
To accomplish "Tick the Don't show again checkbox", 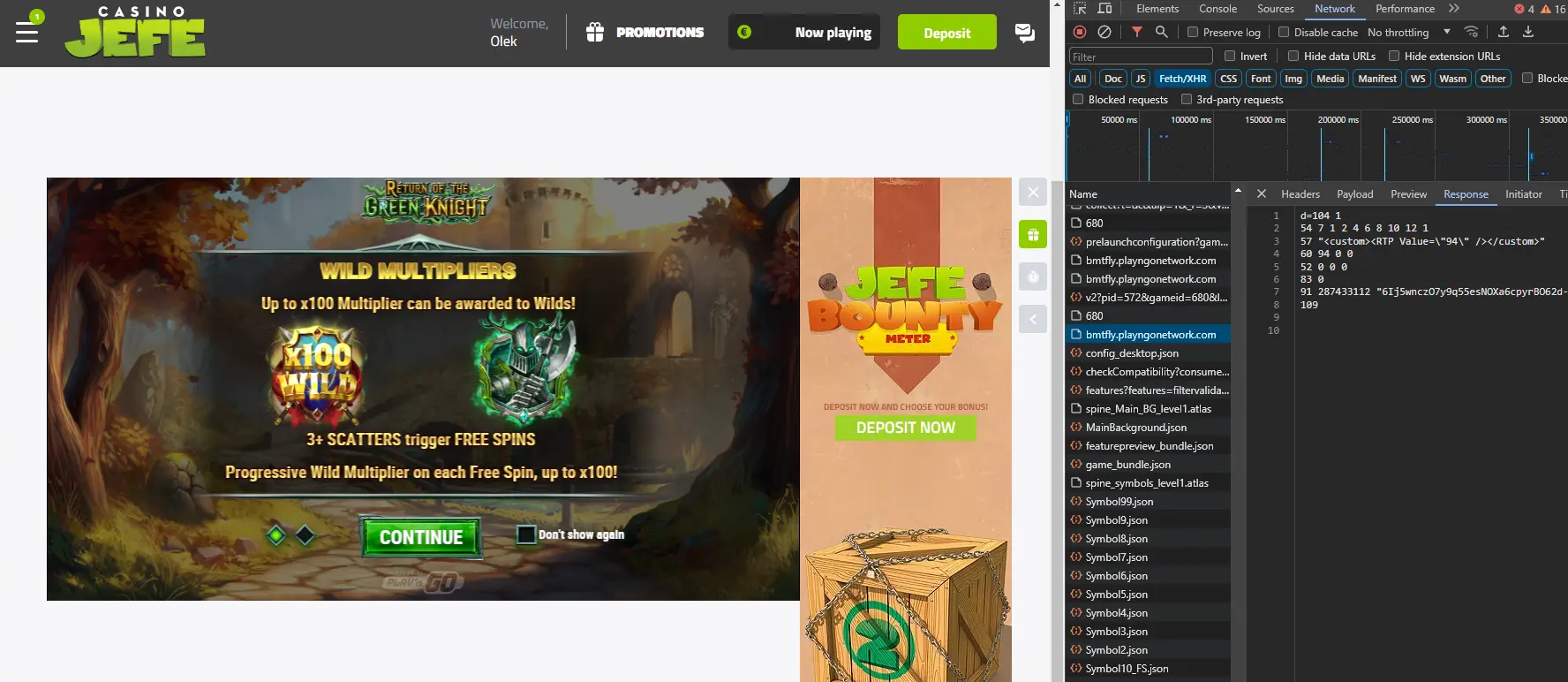I will click(x=526, y=534).
